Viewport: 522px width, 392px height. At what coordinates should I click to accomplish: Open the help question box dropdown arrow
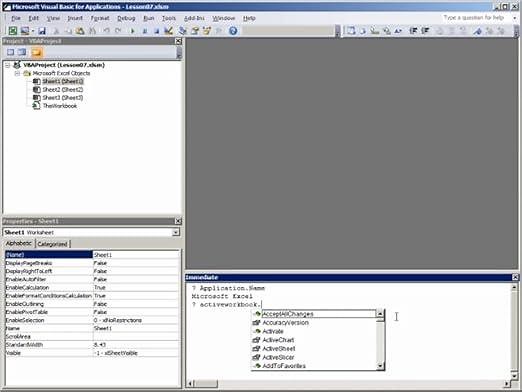pos(515,18)
